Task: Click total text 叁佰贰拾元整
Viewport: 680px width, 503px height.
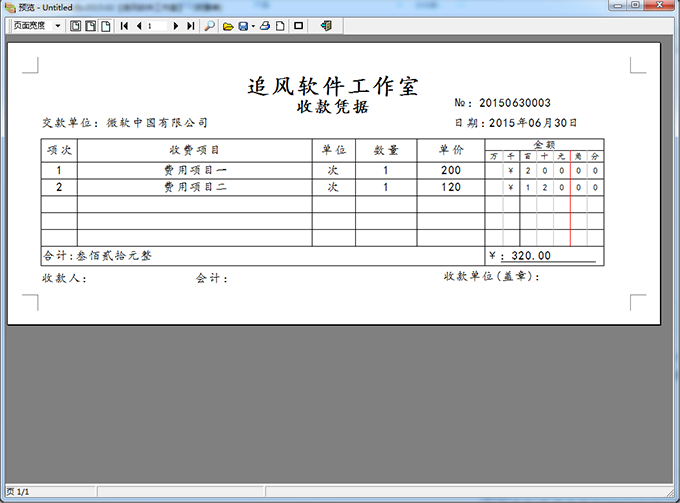Action: (x=114, y=256)
